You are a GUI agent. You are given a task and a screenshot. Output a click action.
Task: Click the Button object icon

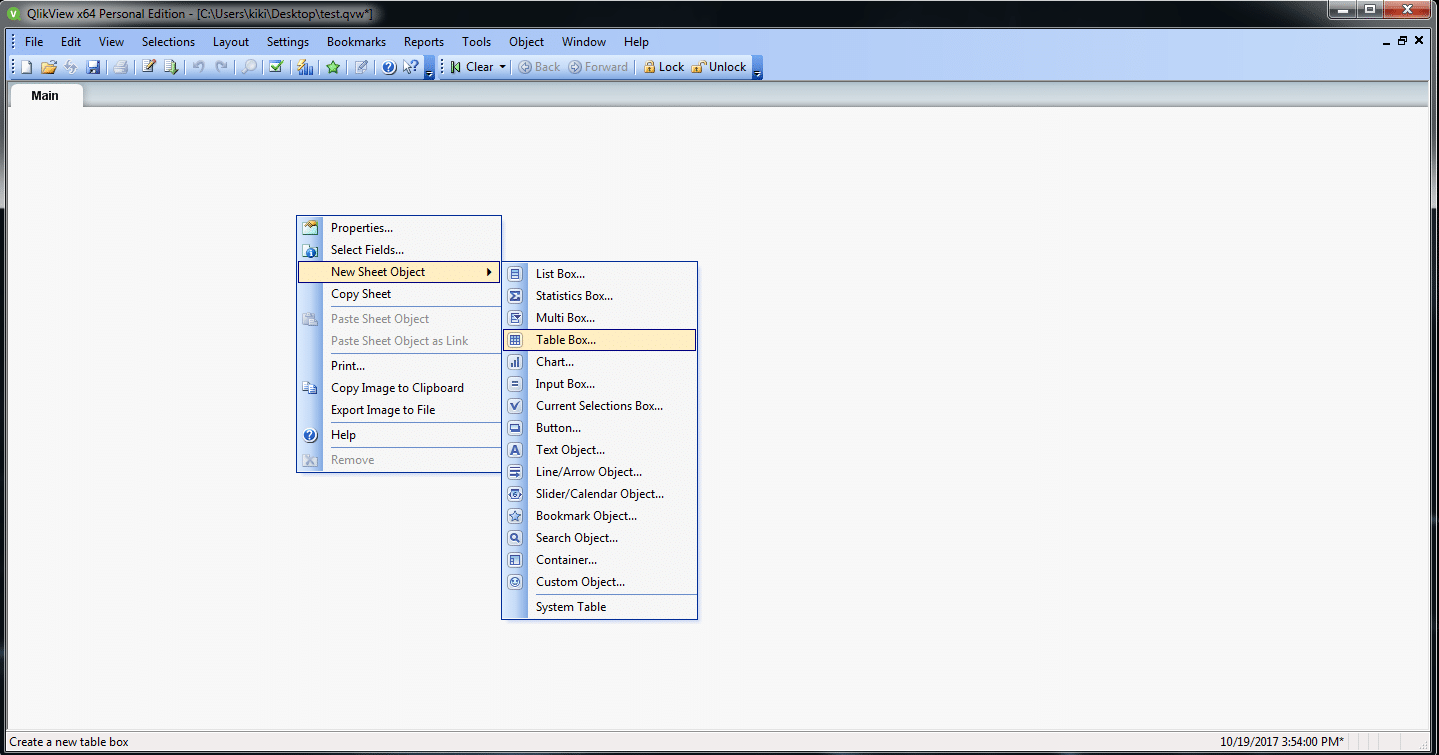(x=515, y=428)
